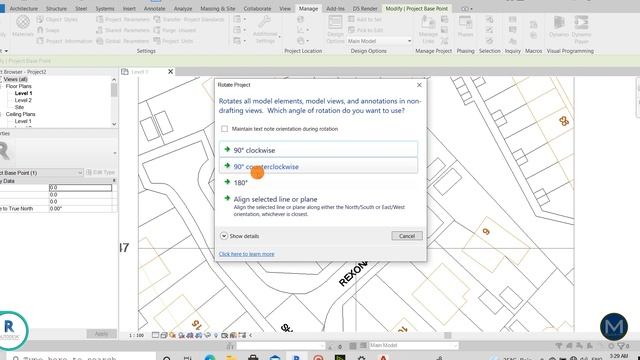640x360 pixels.
Task: Open Global Parameters
Action: [x=123, y=41]
